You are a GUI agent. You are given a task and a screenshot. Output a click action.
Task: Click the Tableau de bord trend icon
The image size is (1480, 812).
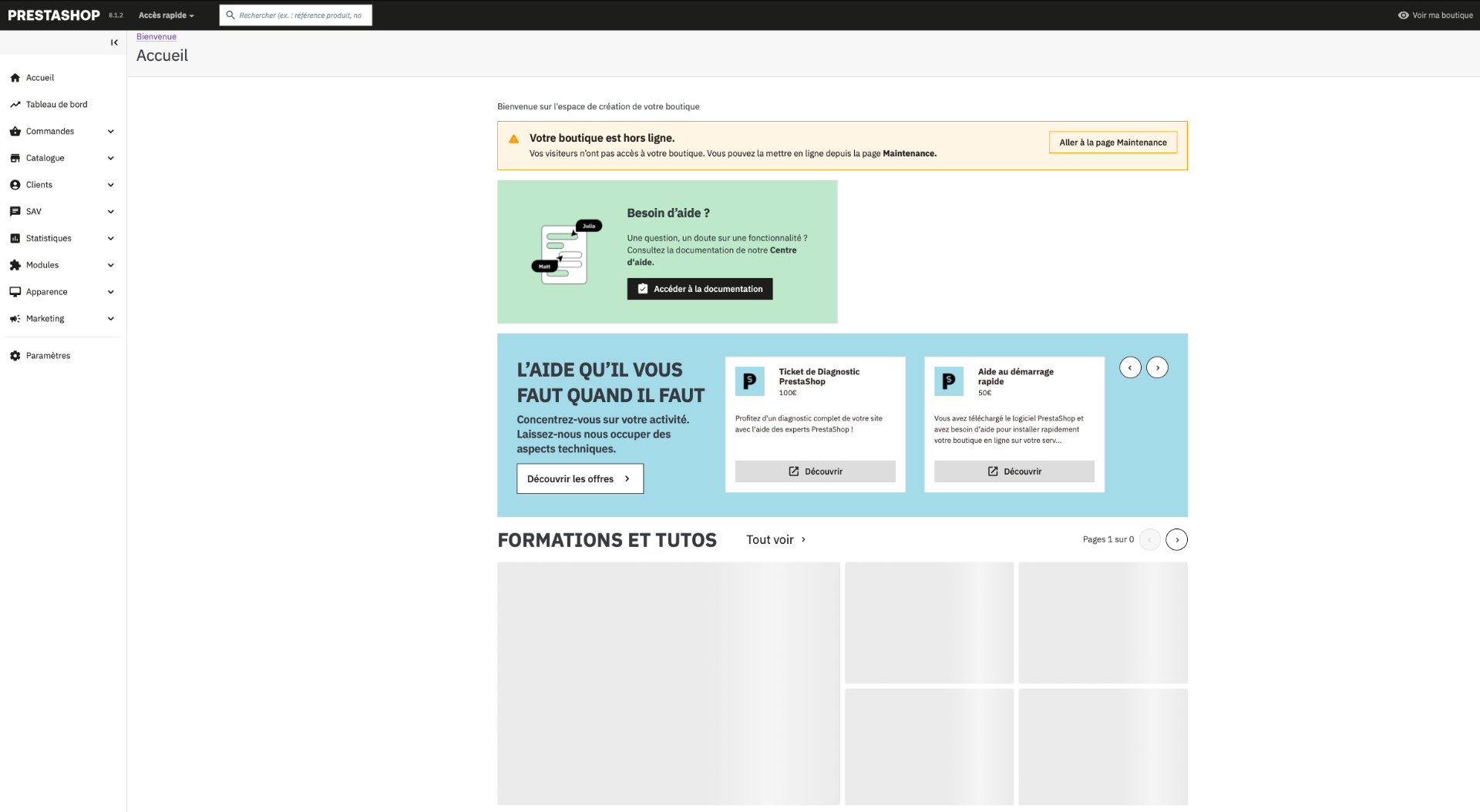[x=15, y=105]
